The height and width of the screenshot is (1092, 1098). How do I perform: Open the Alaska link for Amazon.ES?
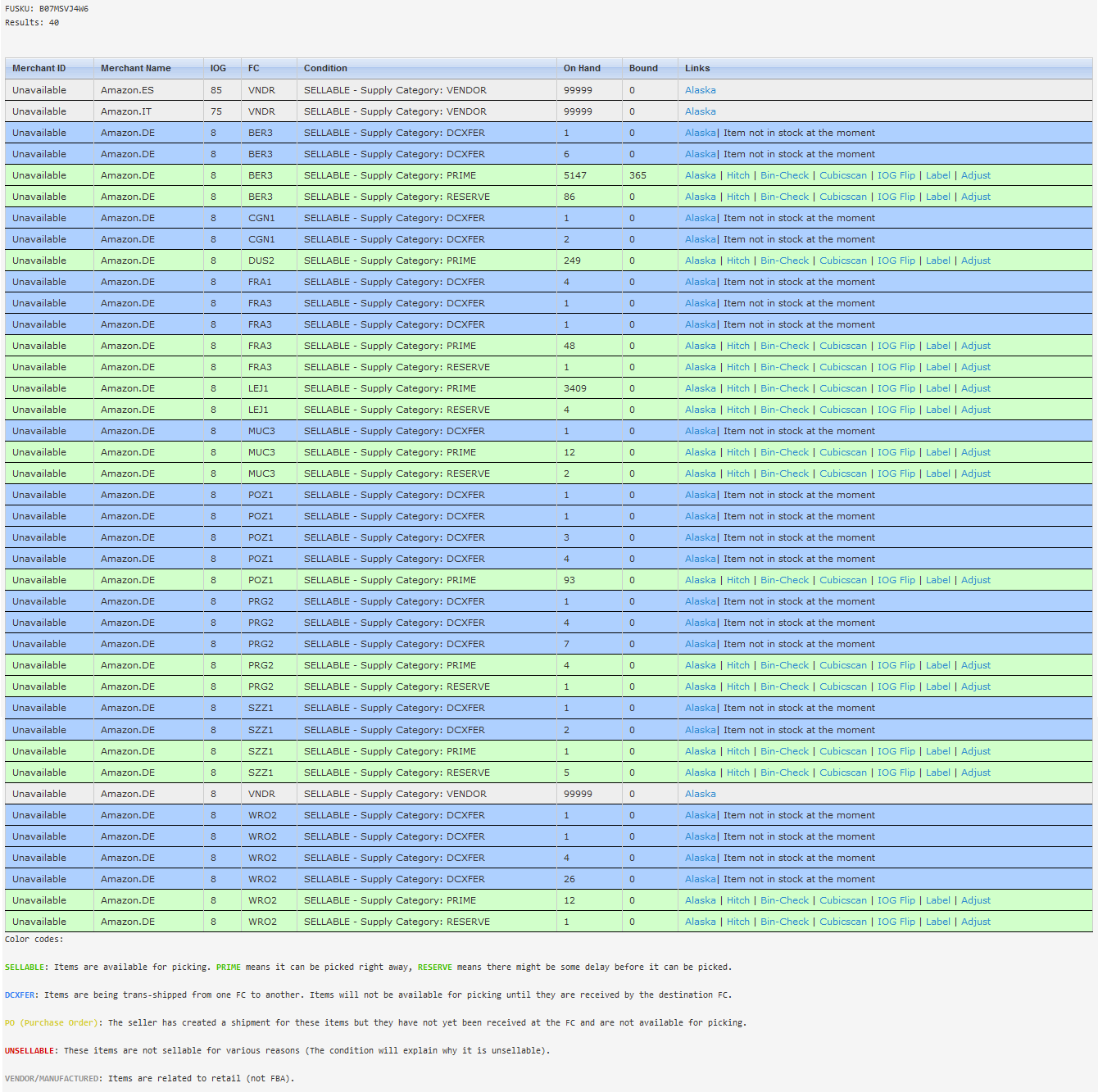pyautogui.click(x=700, y=90)
